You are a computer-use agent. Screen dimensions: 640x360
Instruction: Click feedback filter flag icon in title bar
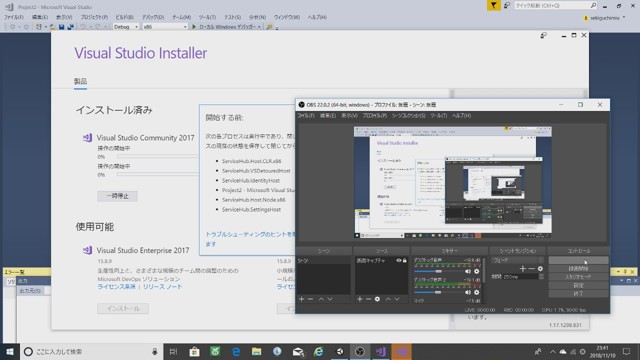493,5
